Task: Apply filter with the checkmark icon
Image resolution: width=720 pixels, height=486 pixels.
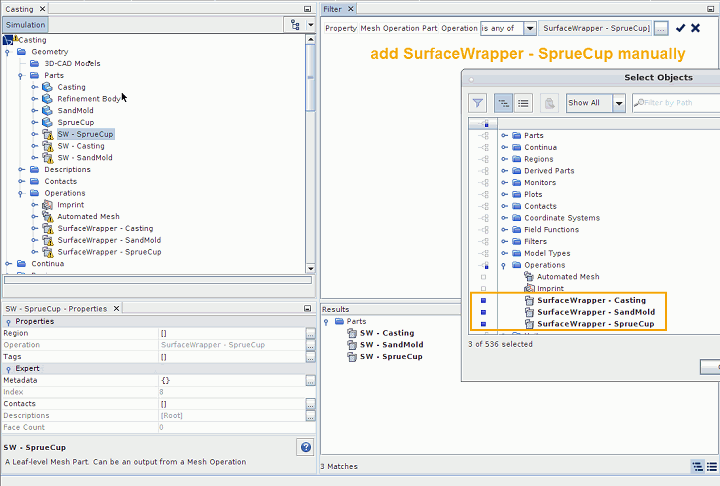Action: click(681, 28)
